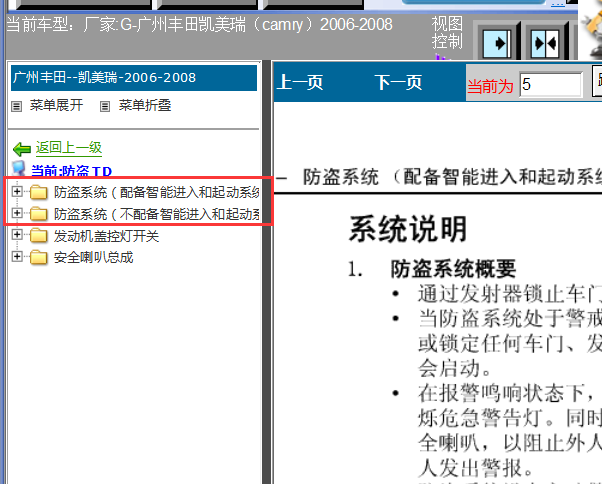The image size is (602, 484).
Task: Click the current page number field
Action: (x=551, y=84)
